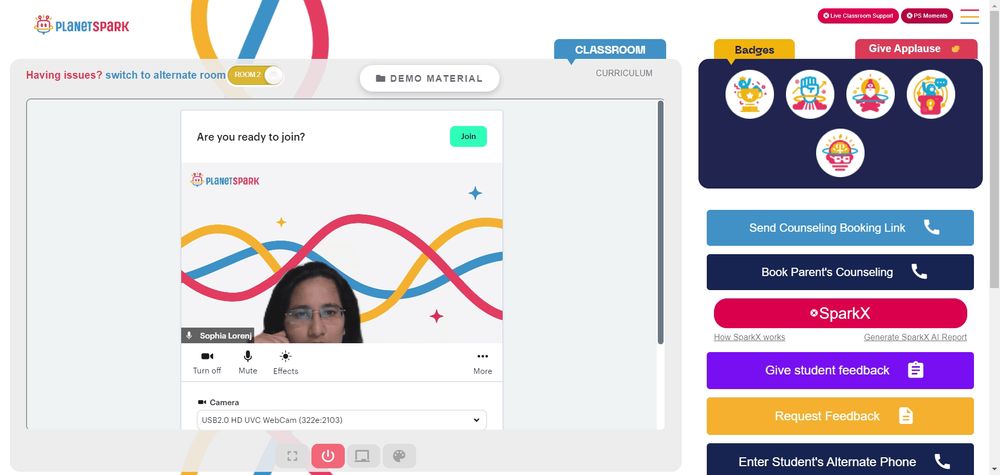Open PS Moments
Image resolution: width=1000 pixels, height=475 pixels.
point(927,16)
